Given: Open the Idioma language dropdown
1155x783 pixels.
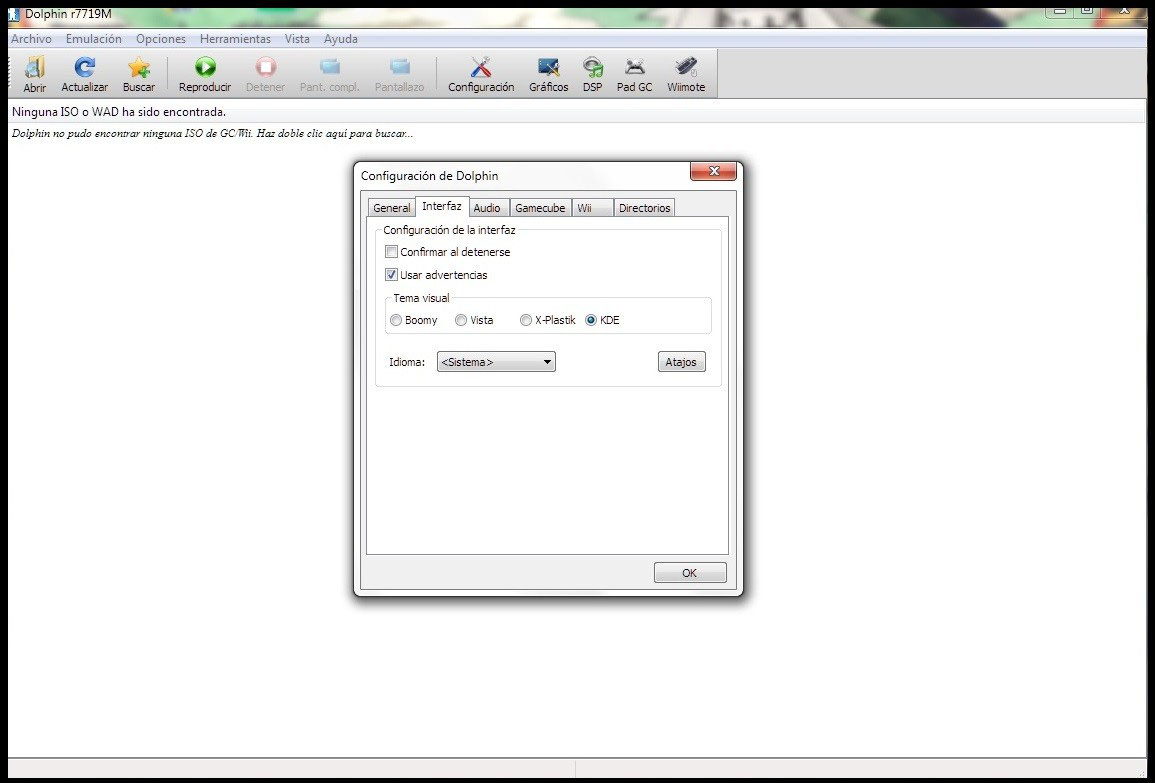Looking at the screenshot, I should (x=496, y=362).
